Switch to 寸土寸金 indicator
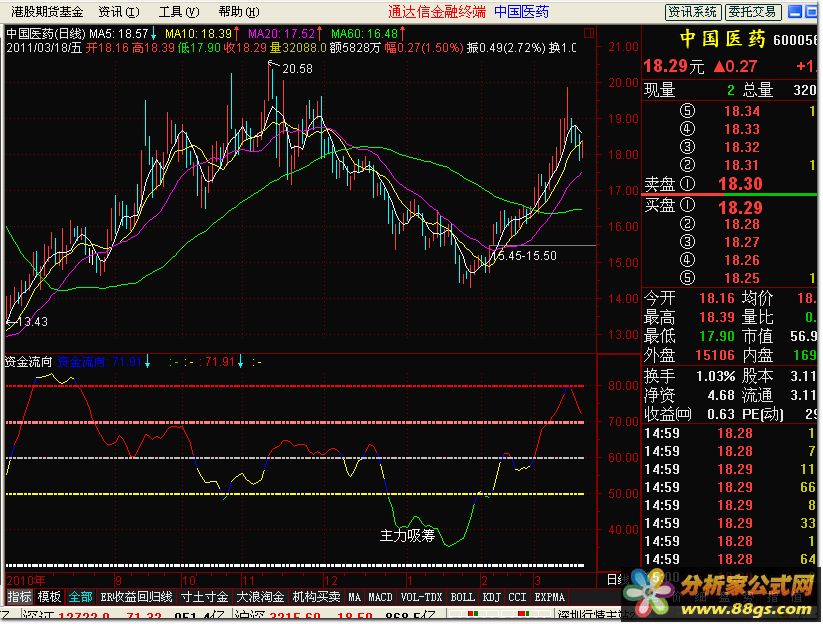Viewport: 823px width, 624px height. click(204, 597)
